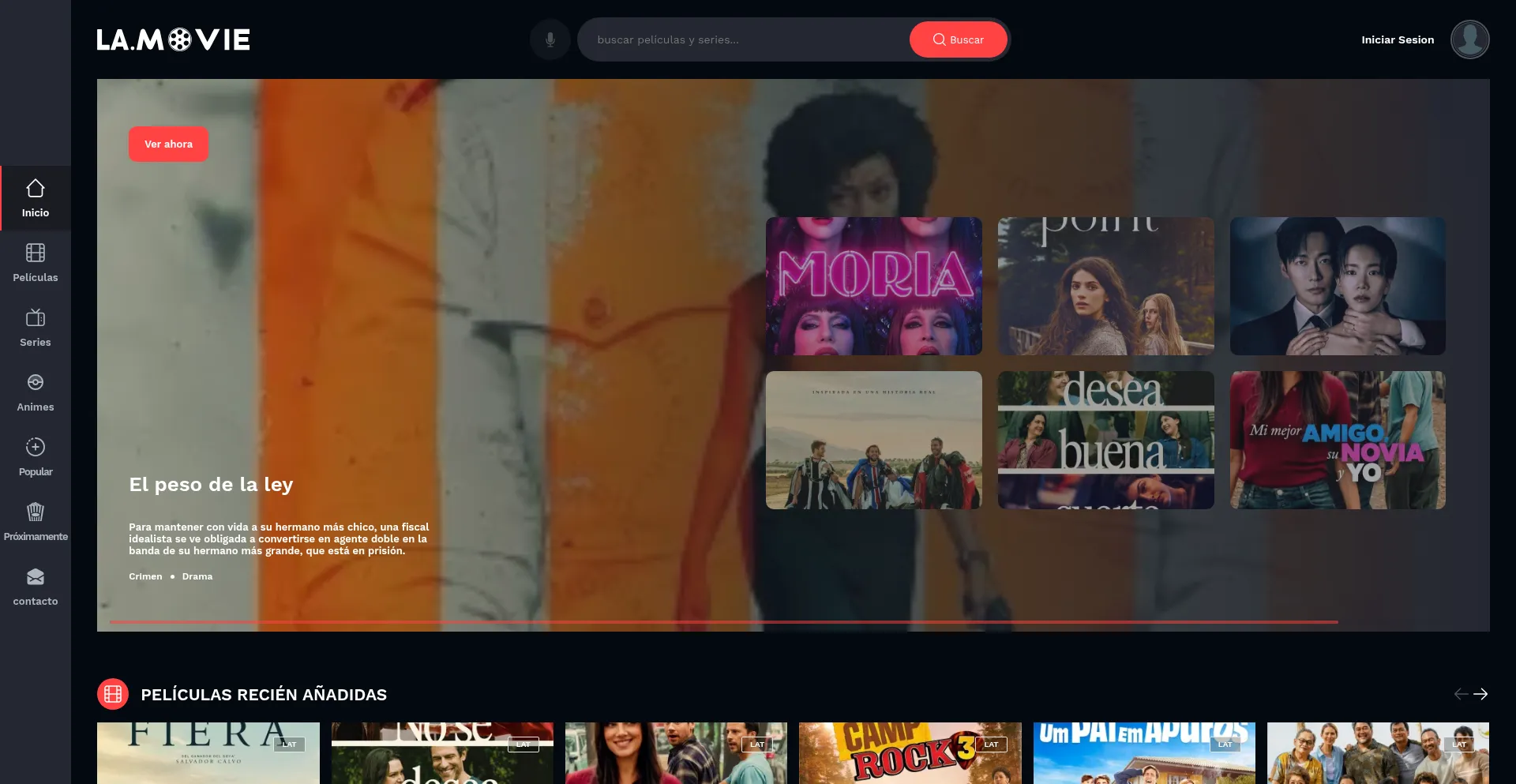Image resolution: width=1516 pixels, height=784 pixels.
Task: Focus the buscar películas y series search field
Action: [x=744, y=39]
